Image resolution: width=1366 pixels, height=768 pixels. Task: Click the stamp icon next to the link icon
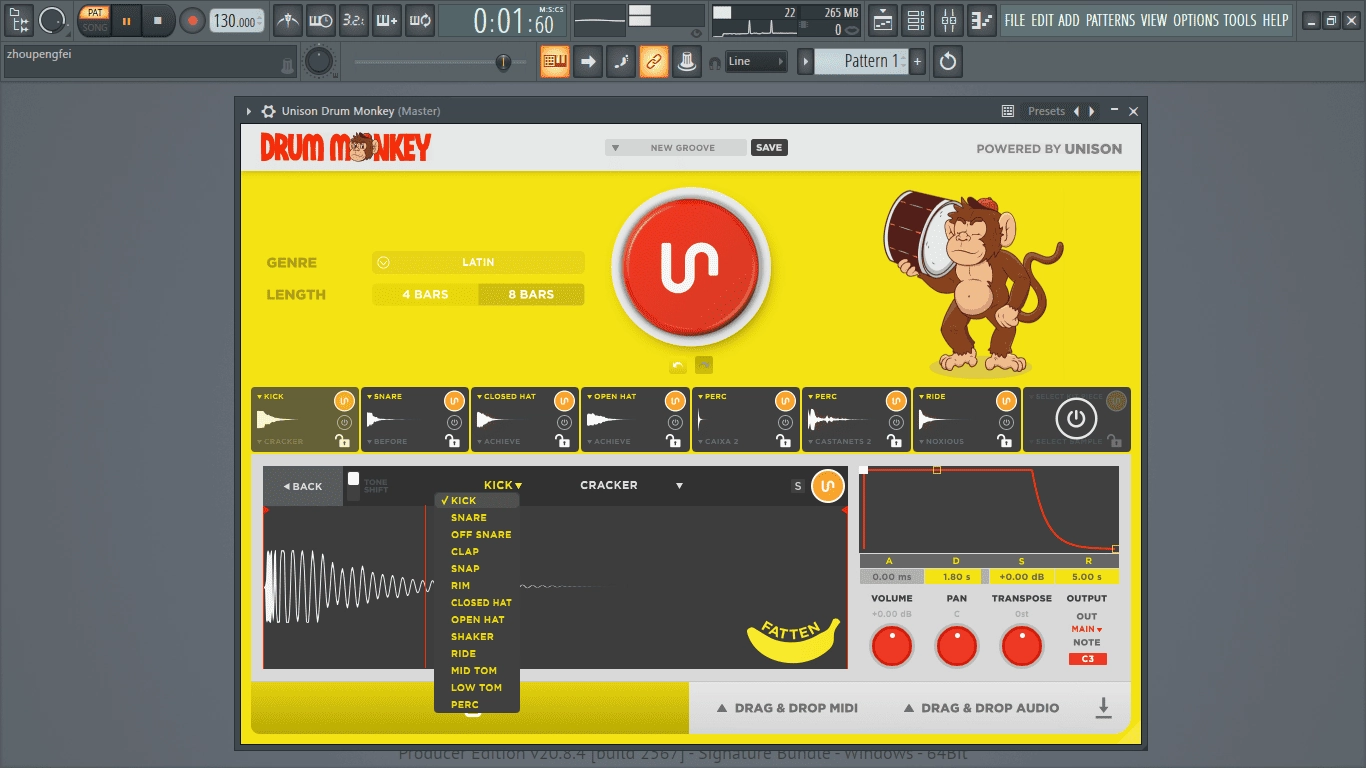687,61
